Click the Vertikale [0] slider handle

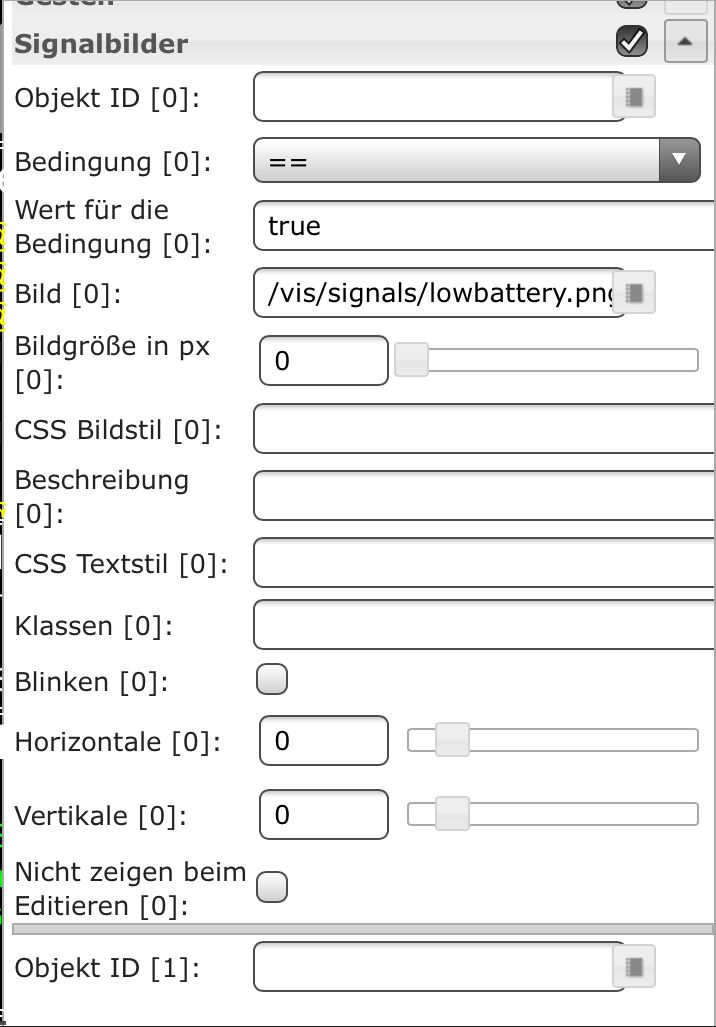452,814
